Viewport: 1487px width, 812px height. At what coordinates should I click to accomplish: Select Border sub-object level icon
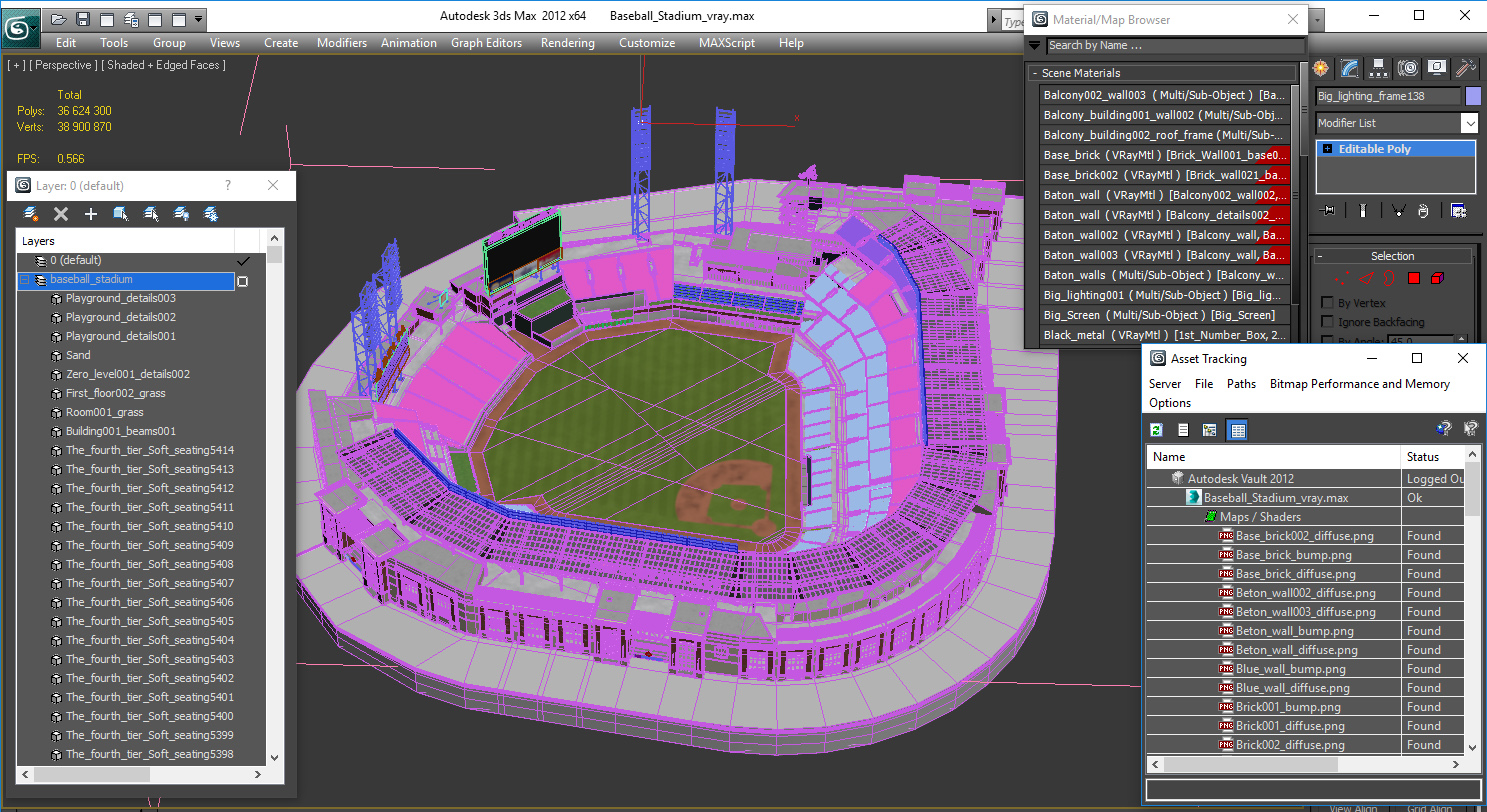pos(1390,278)
